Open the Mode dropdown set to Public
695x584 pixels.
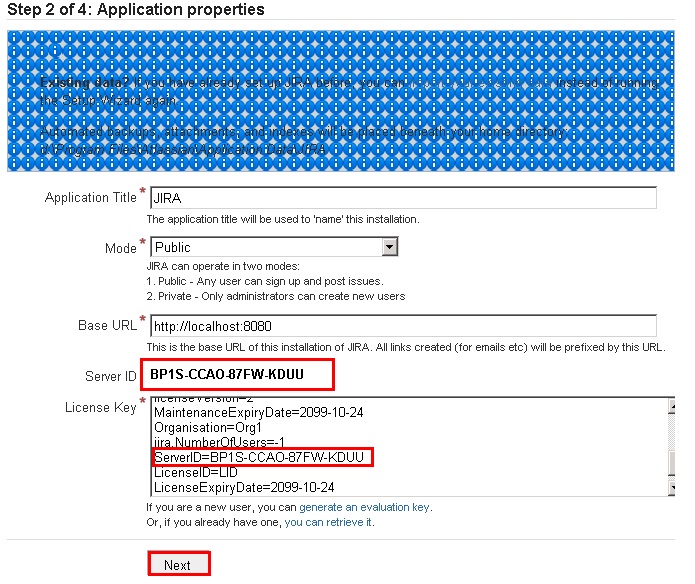(x=274, y=247)
